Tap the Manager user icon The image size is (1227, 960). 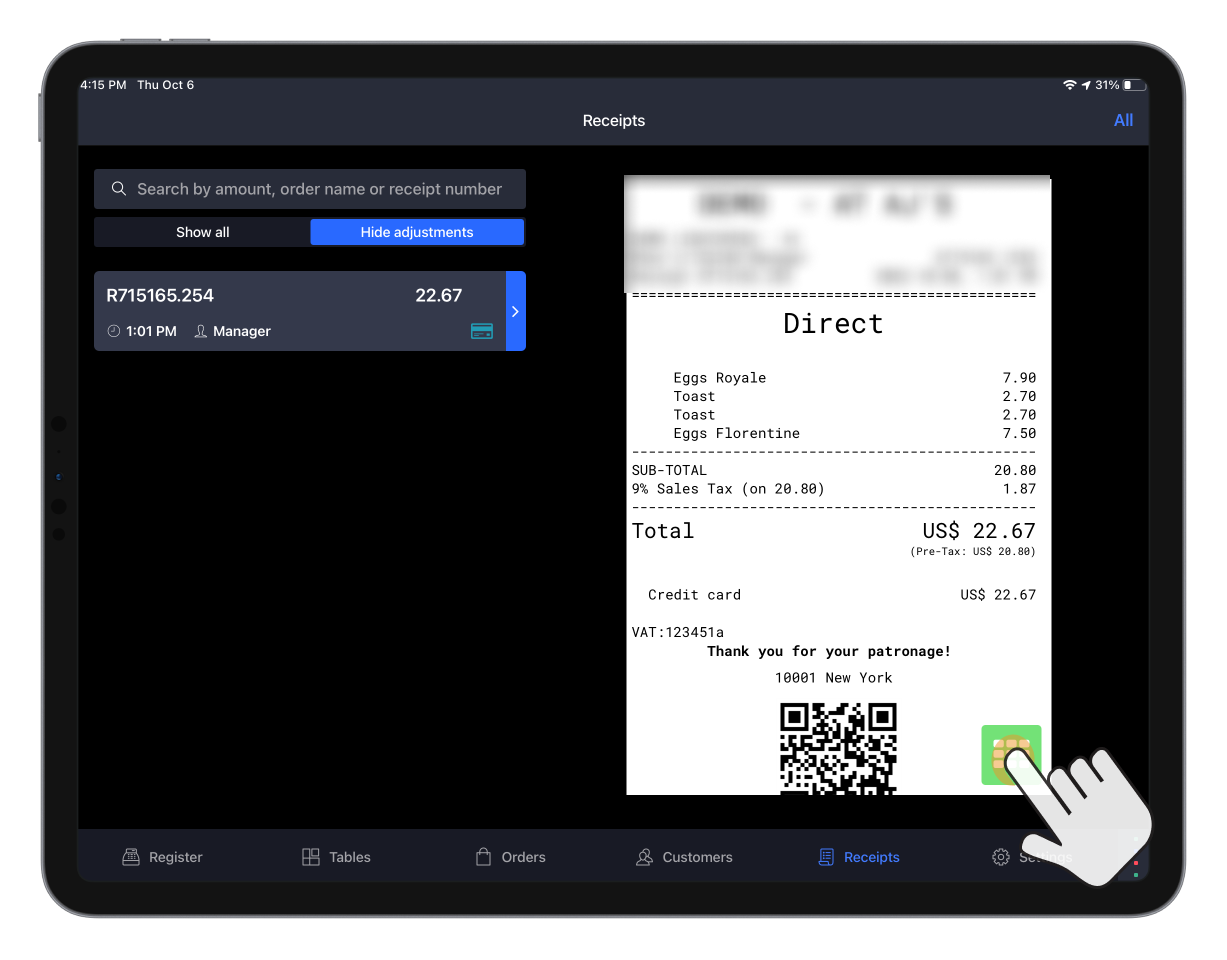(201, 331)
